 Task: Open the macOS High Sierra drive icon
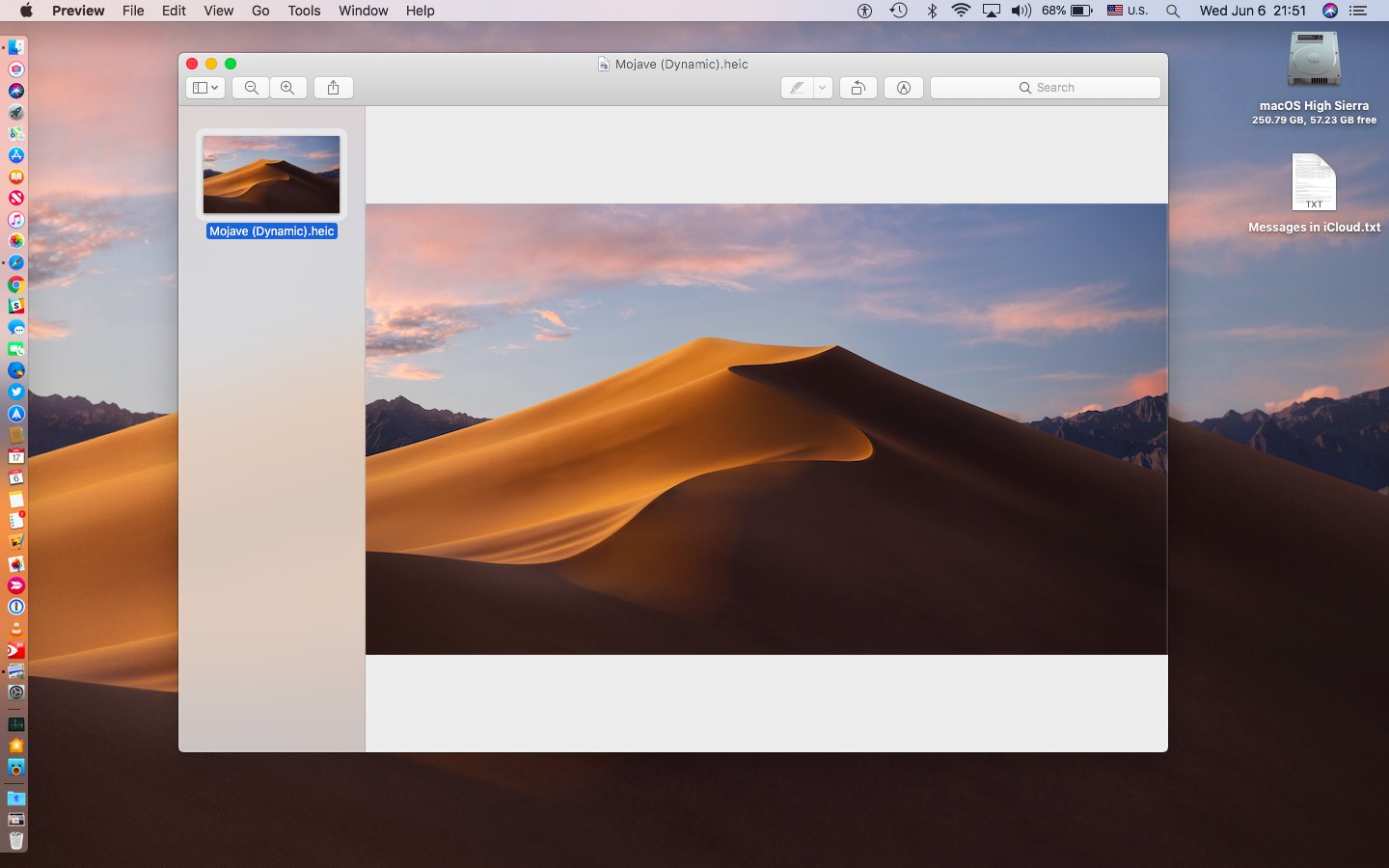point(1314,60)
